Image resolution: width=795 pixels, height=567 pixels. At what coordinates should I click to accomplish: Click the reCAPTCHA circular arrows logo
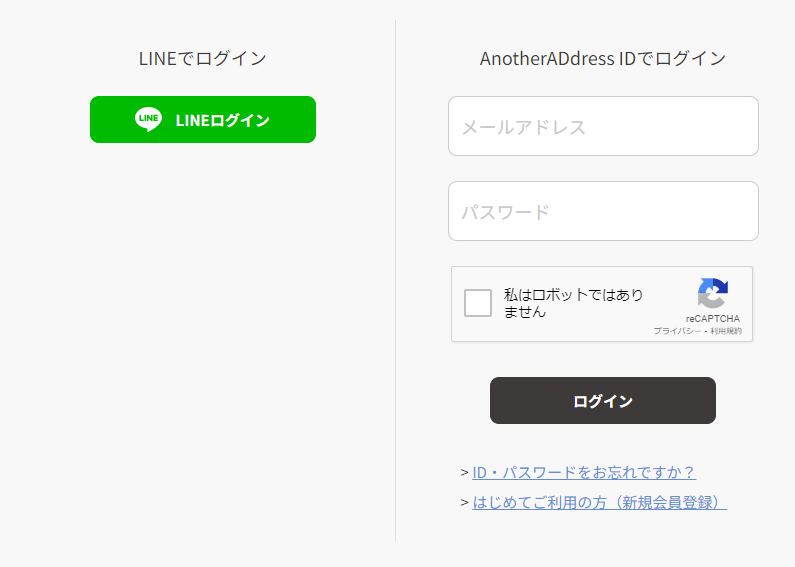[713, 293]
